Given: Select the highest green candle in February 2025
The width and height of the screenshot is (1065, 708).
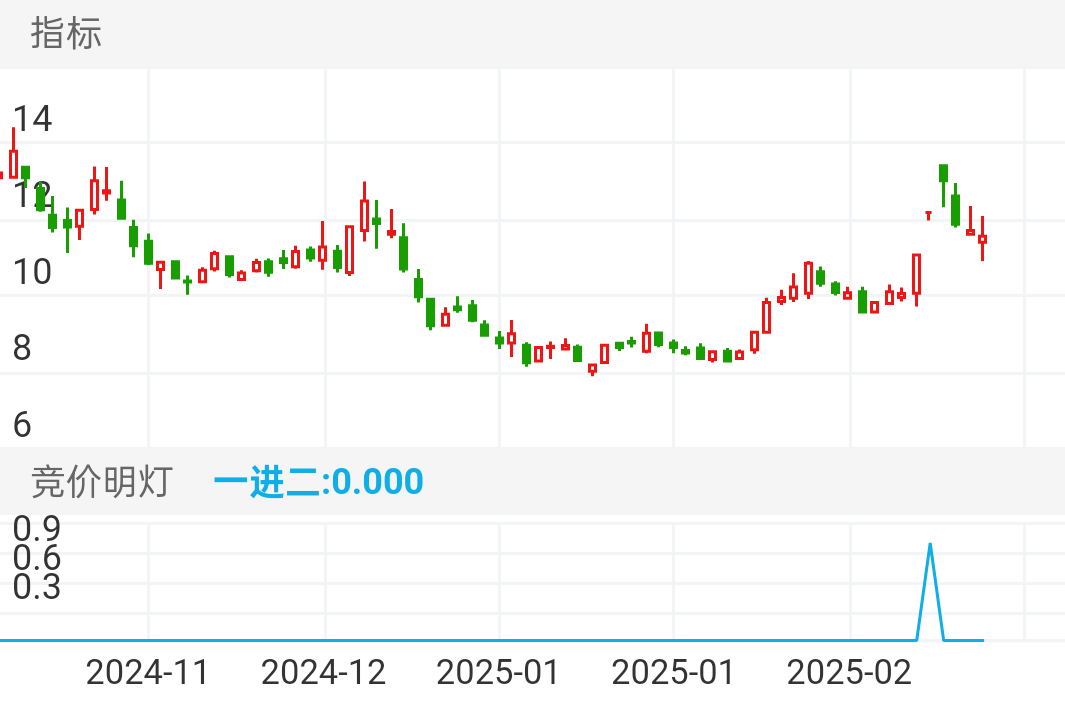Looking at the screenshot, I should [943, 185].
